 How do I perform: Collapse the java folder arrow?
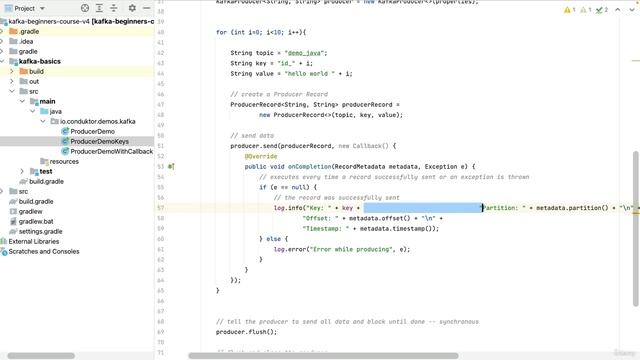pos(32,111)
